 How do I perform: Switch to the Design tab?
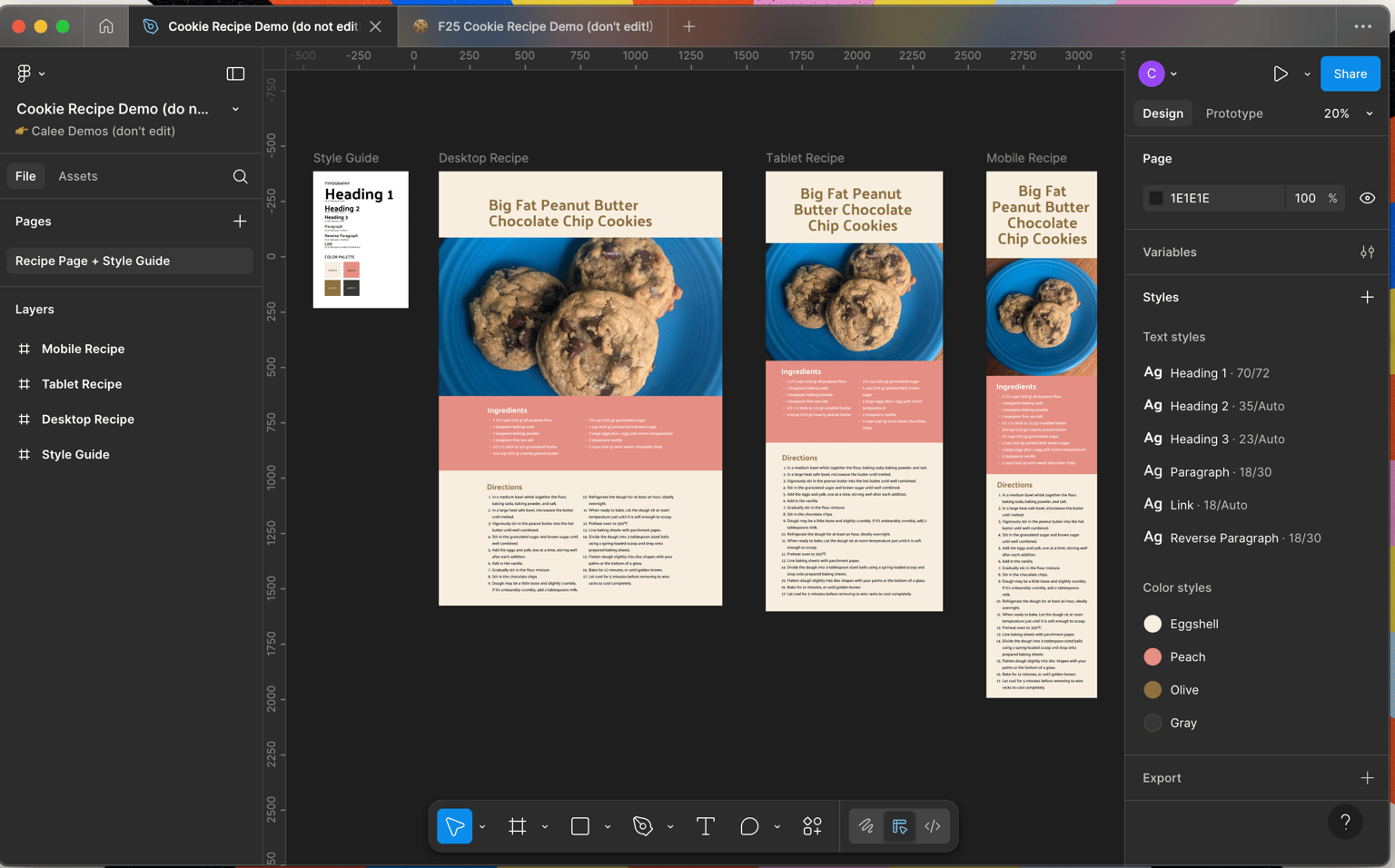point(1162,113)
